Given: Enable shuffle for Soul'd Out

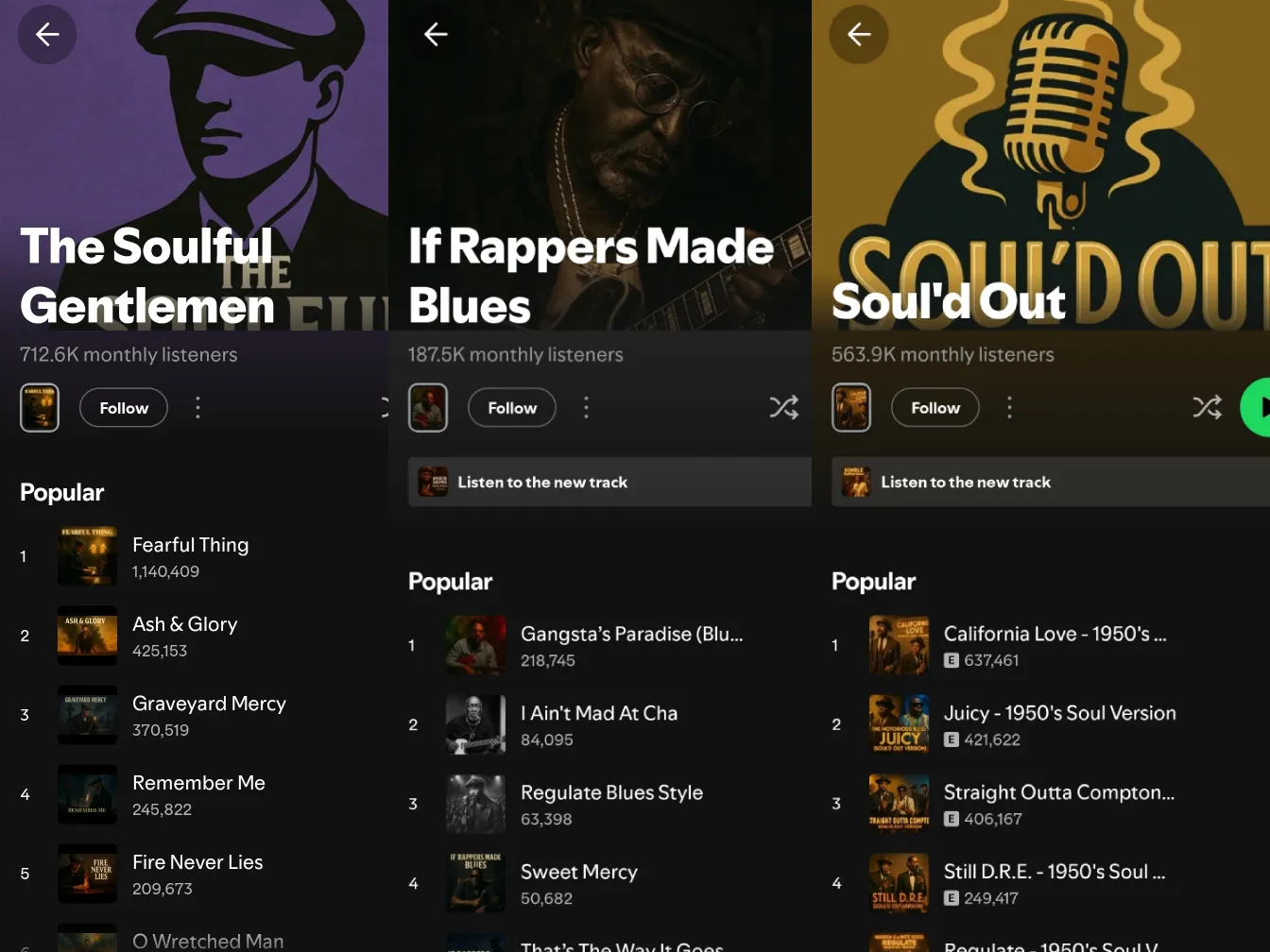Looking at the screenshot, I should 1207,407.
